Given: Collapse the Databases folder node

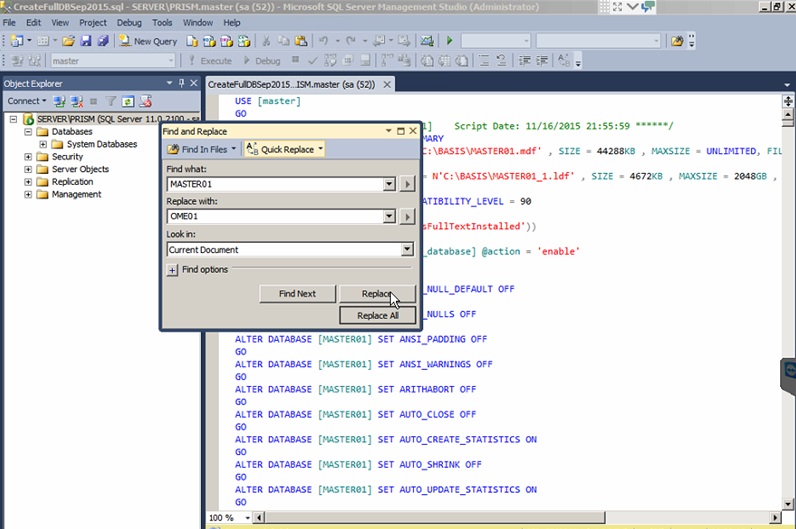Looking at the screenshot, I should click(28, 132).
